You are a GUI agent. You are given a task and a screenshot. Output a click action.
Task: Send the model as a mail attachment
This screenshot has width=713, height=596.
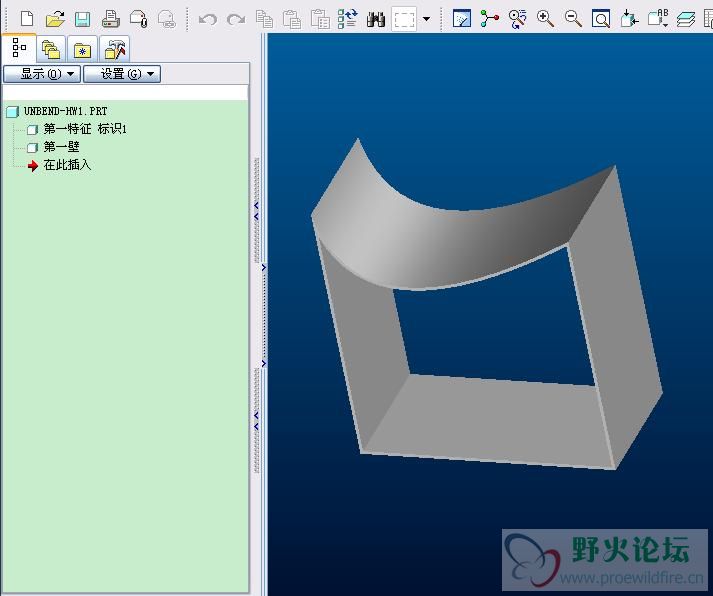[x=139, y=19]
